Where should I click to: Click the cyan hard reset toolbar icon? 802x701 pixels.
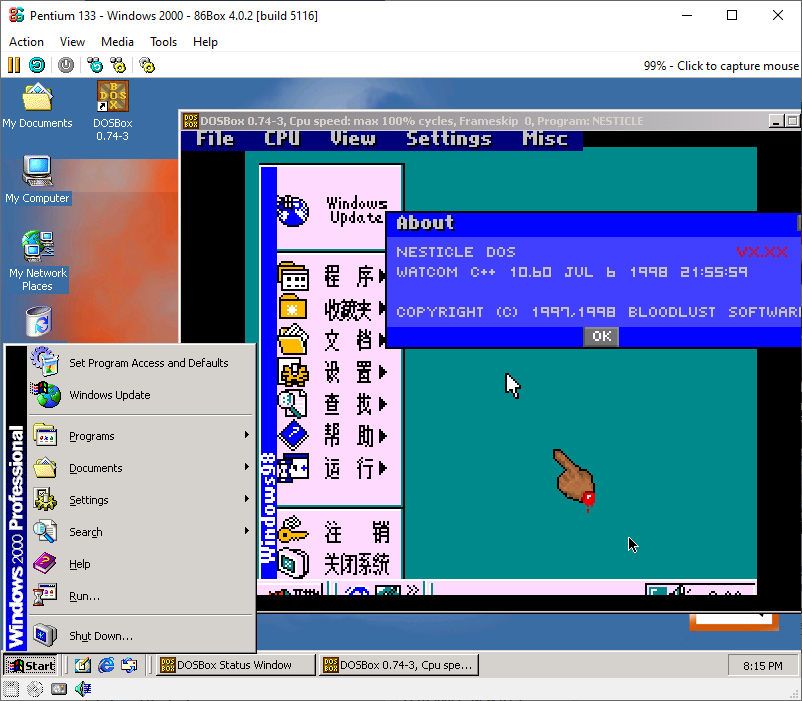tap(37, 65)
